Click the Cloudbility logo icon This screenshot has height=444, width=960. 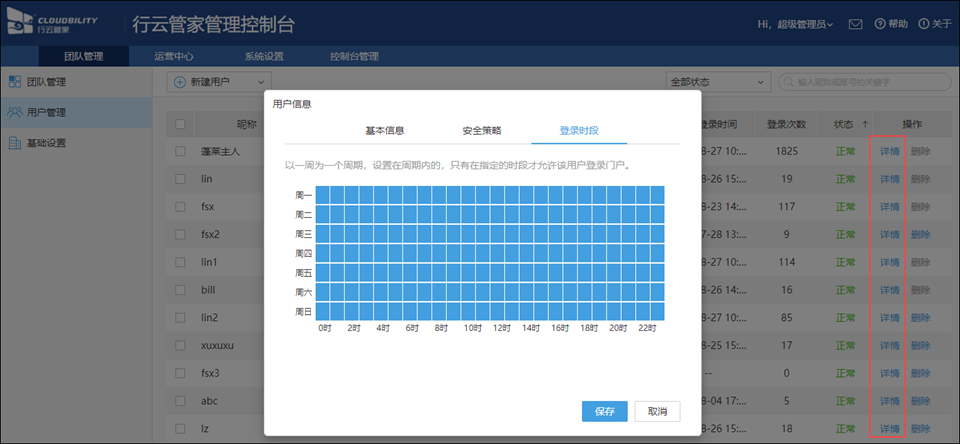pos(22,23)
